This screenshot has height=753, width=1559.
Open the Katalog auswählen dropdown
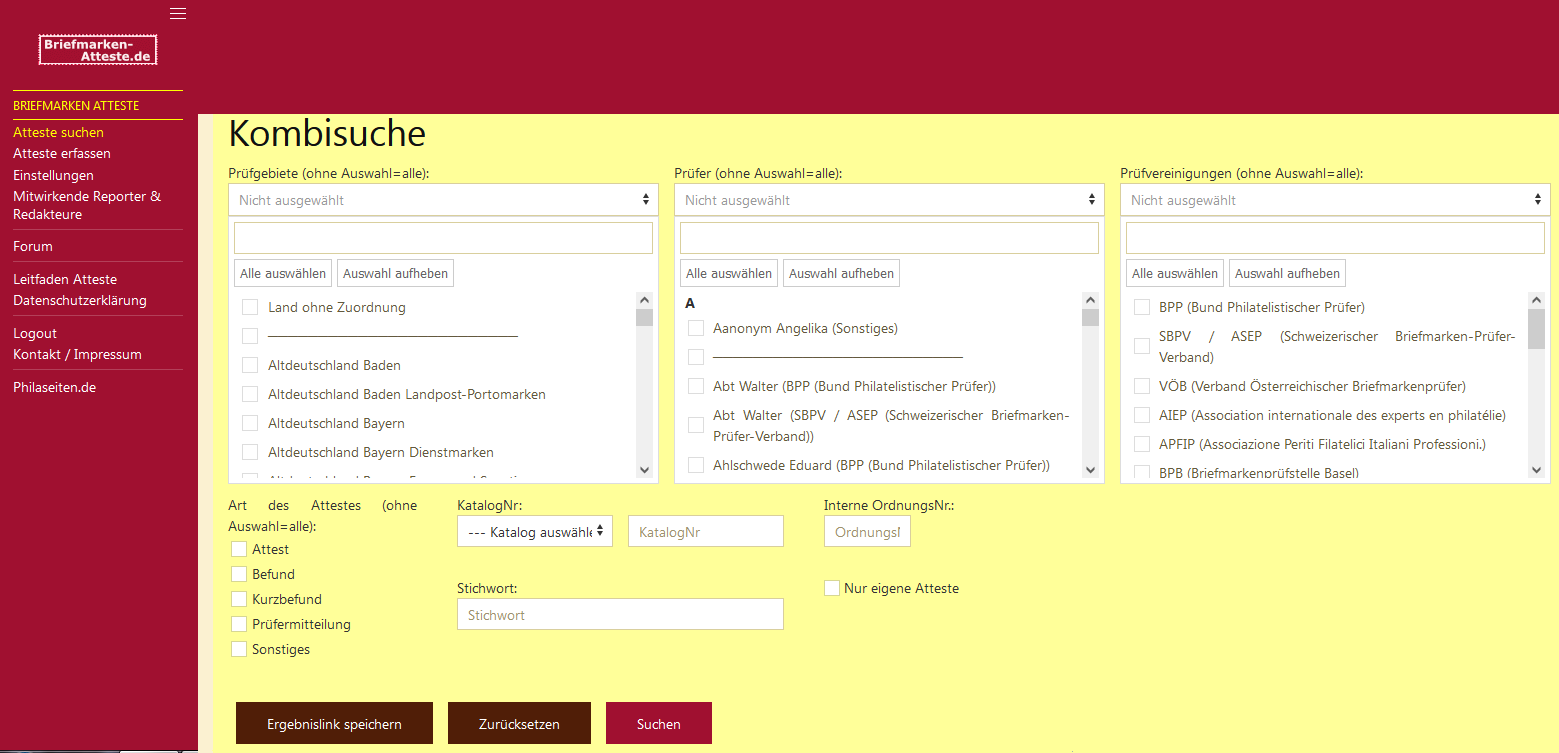pos(535,532)
